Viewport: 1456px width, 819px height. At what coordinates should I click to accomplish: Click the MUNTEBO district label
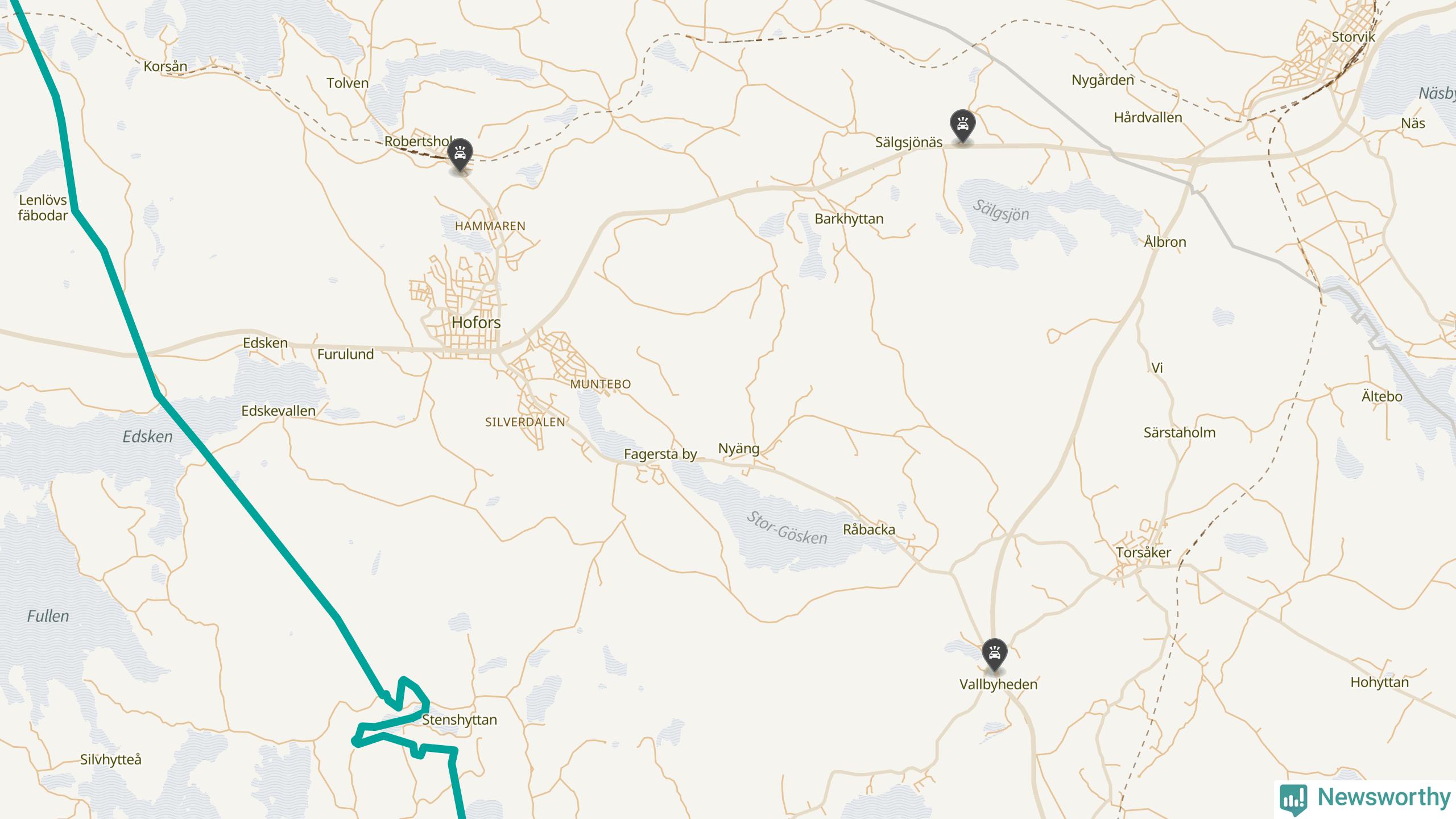pos(601,384)
